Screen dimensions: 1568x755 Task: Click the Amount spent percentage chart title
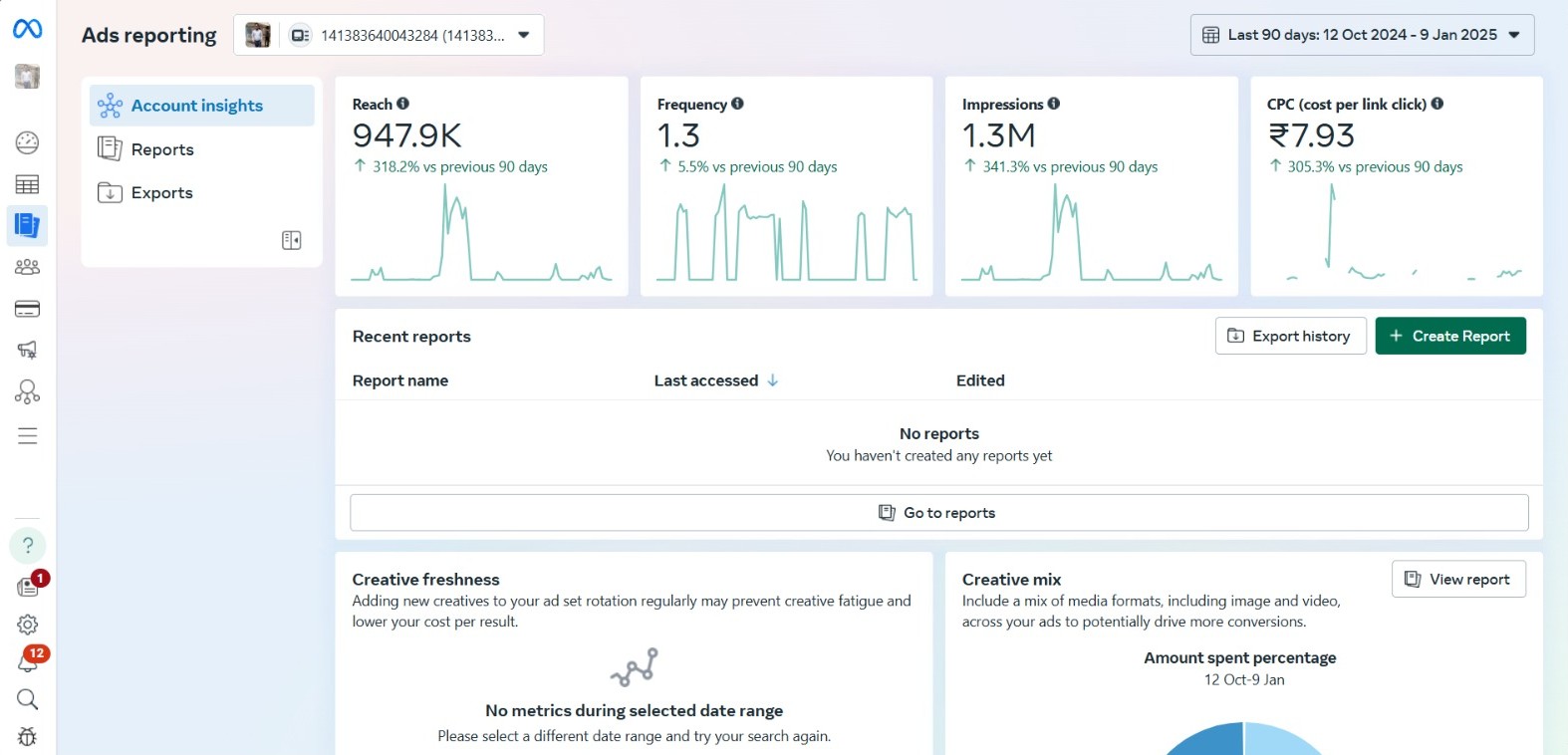click(x=1240, y=658)
